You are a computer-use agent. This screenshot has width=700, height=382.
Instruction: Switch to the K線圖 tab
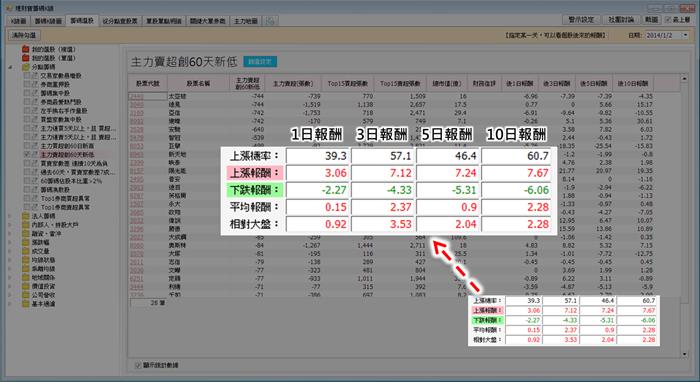tap(18, 21)
